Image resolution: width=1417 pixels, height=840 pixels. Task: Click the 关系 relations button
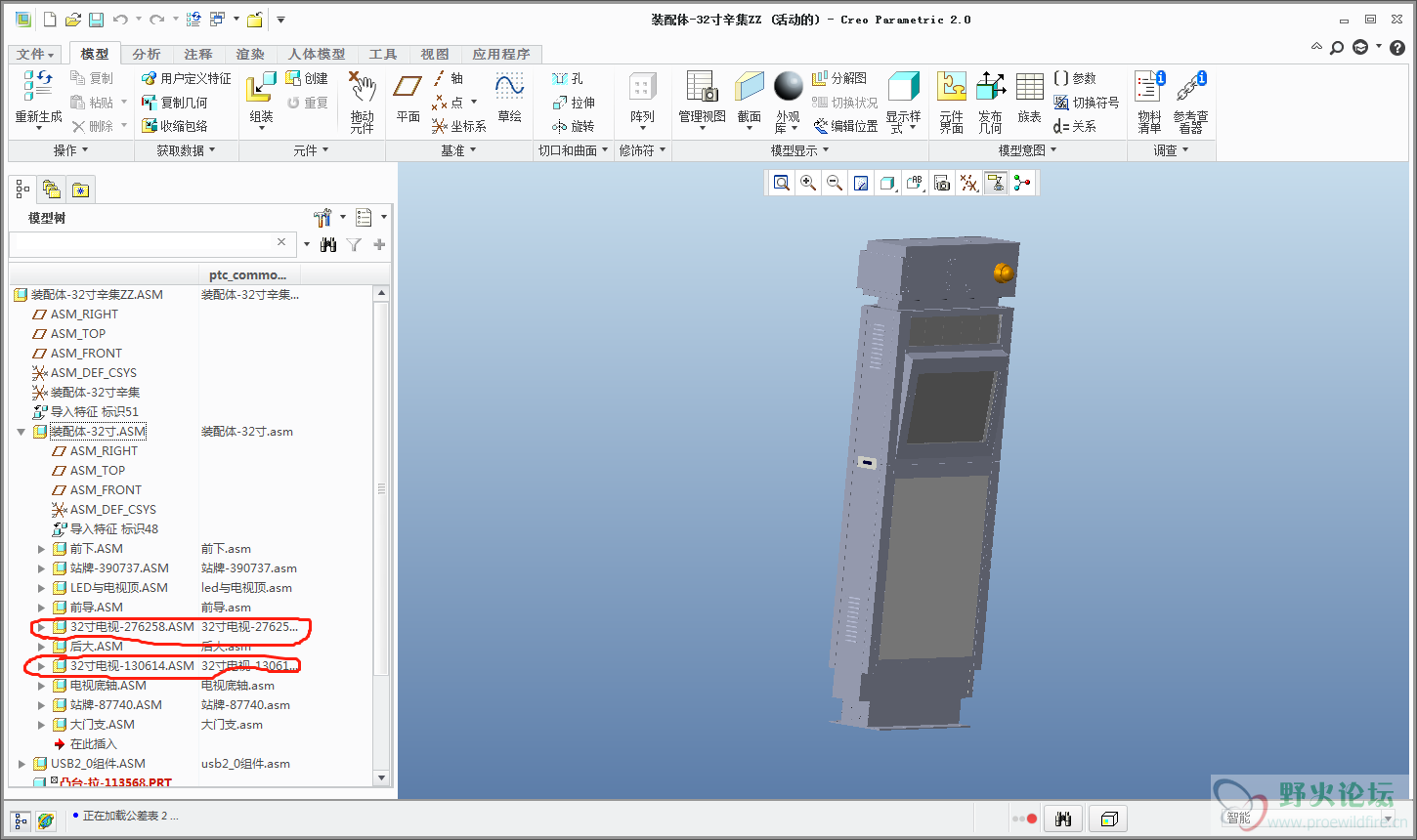coord(1075,126)
